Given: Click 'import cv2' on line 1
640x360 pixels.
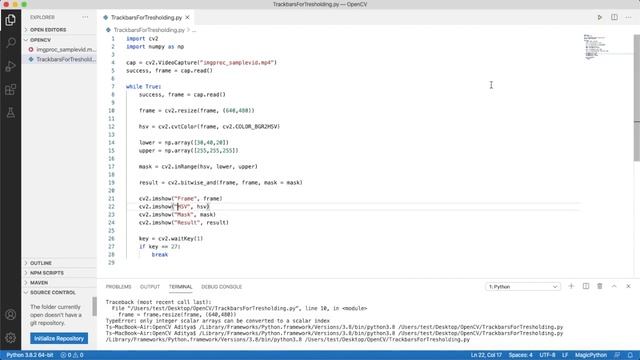Looking at the screenshot, I should [142, 39].
